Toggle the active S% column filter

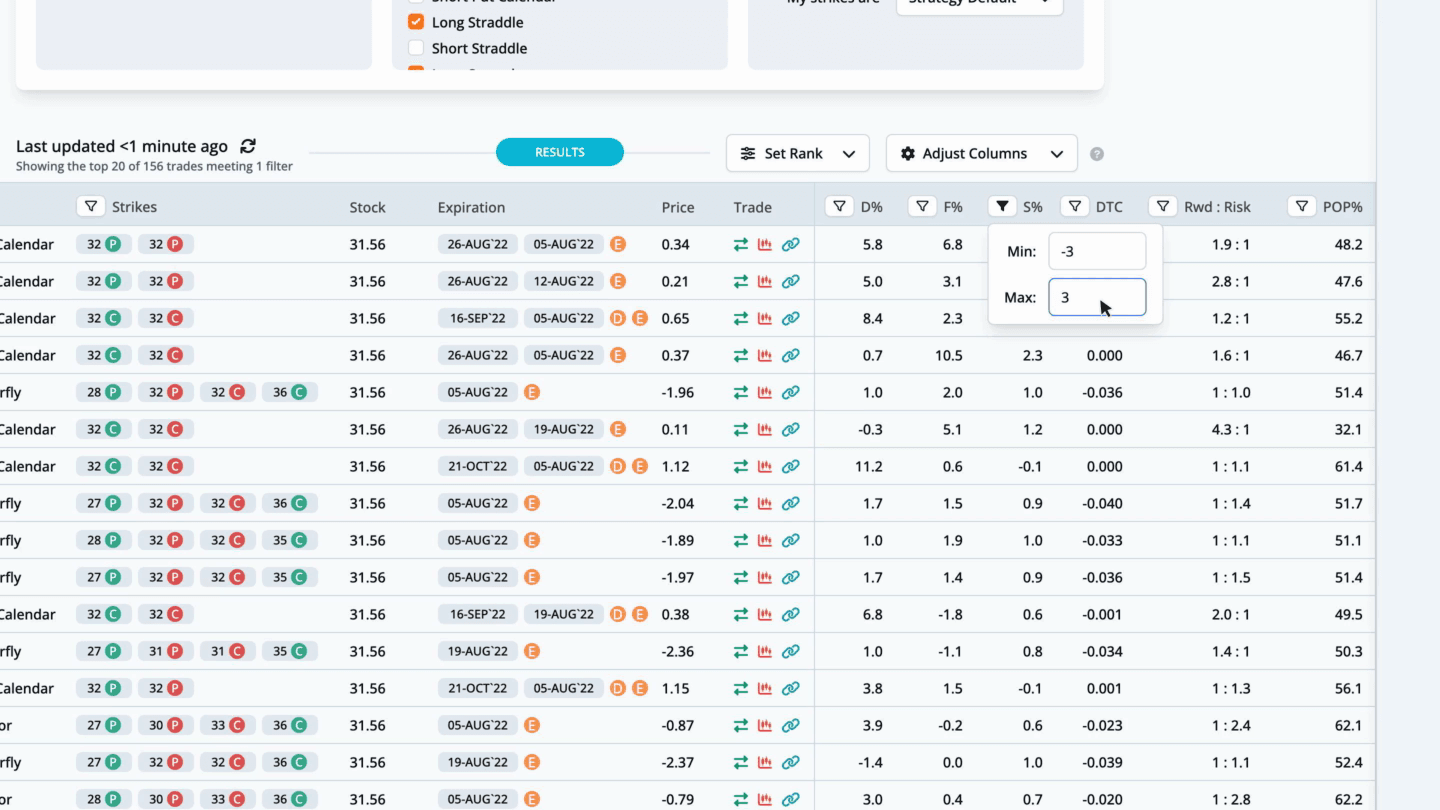1002,206
